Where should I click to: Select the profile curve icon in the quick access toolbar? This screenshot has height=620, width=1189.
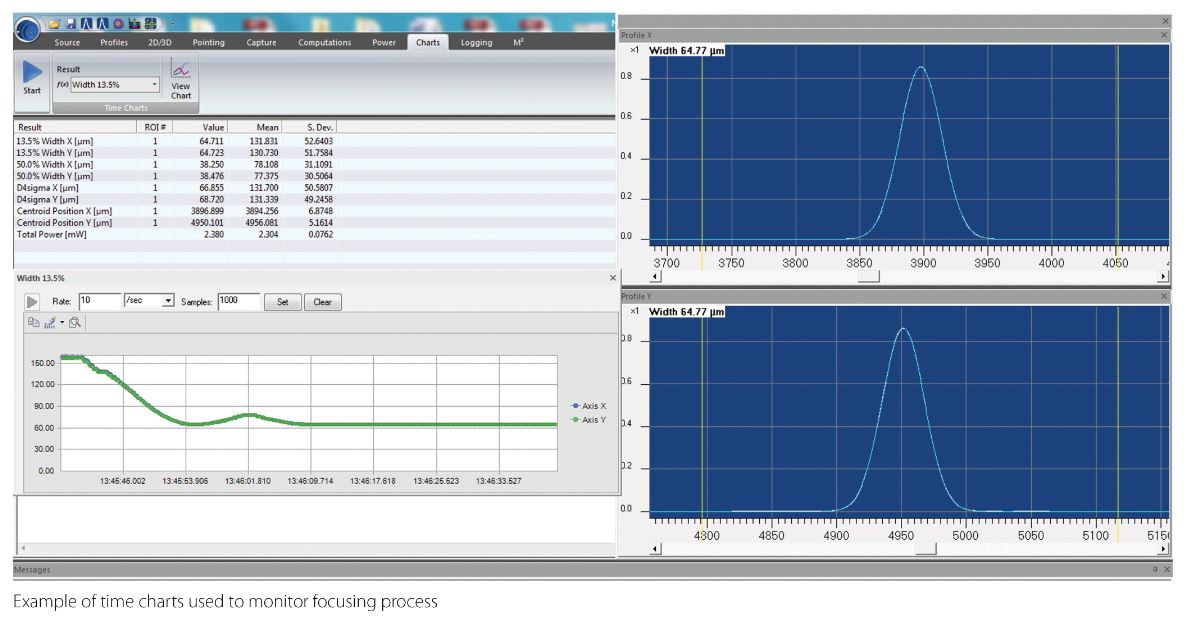tap(88, 25)
